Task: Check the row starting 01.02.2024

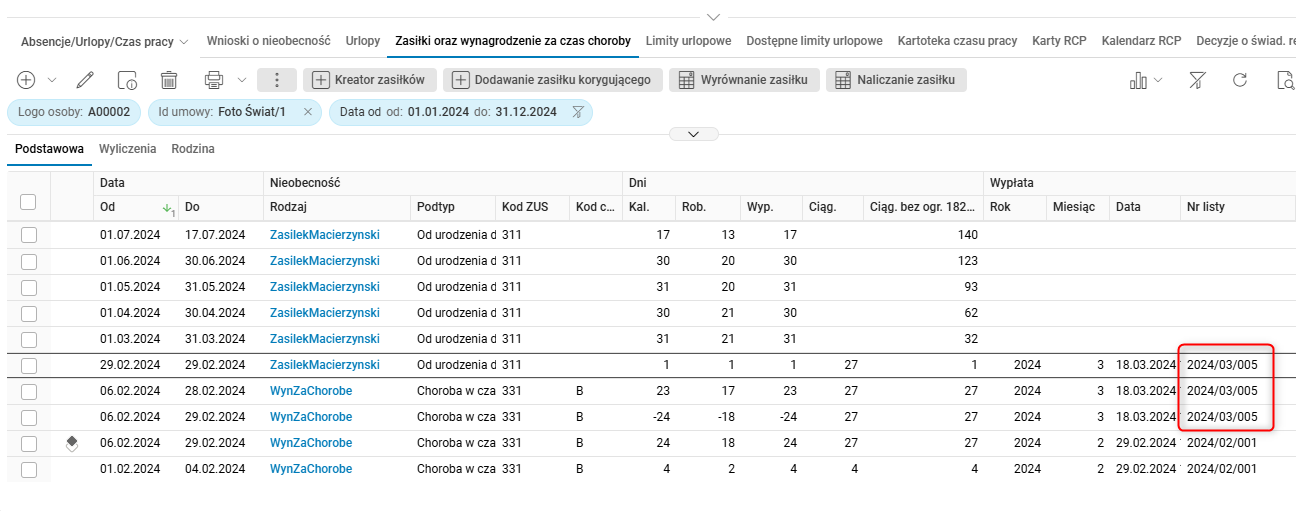Action: point(28,469)
